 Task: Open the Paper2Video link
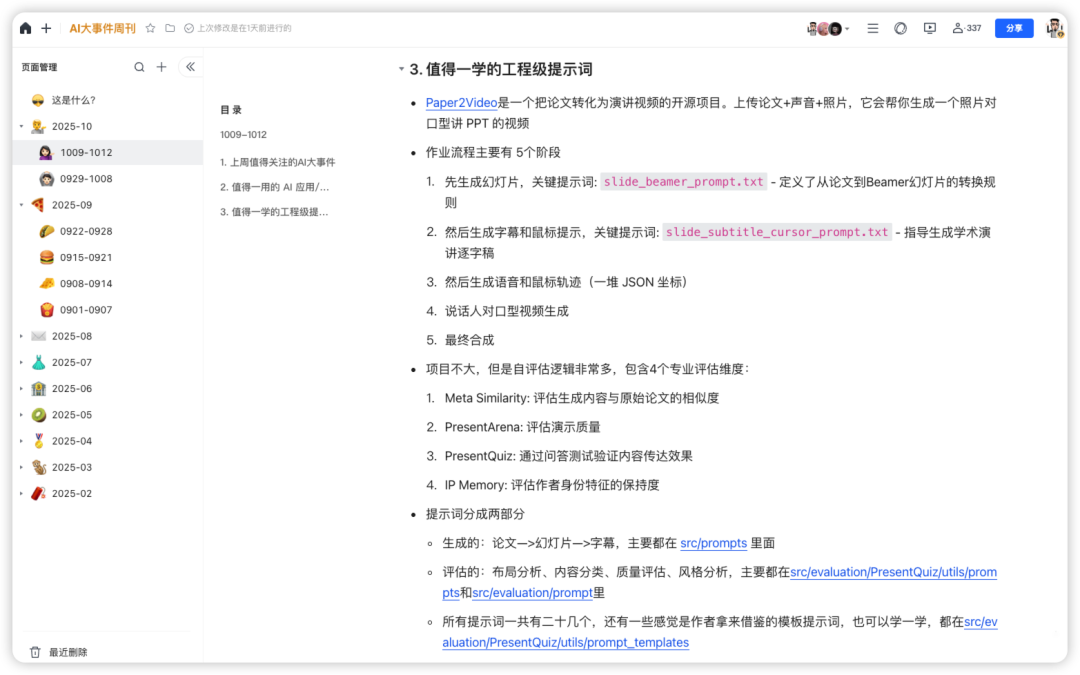click(461, 103)
